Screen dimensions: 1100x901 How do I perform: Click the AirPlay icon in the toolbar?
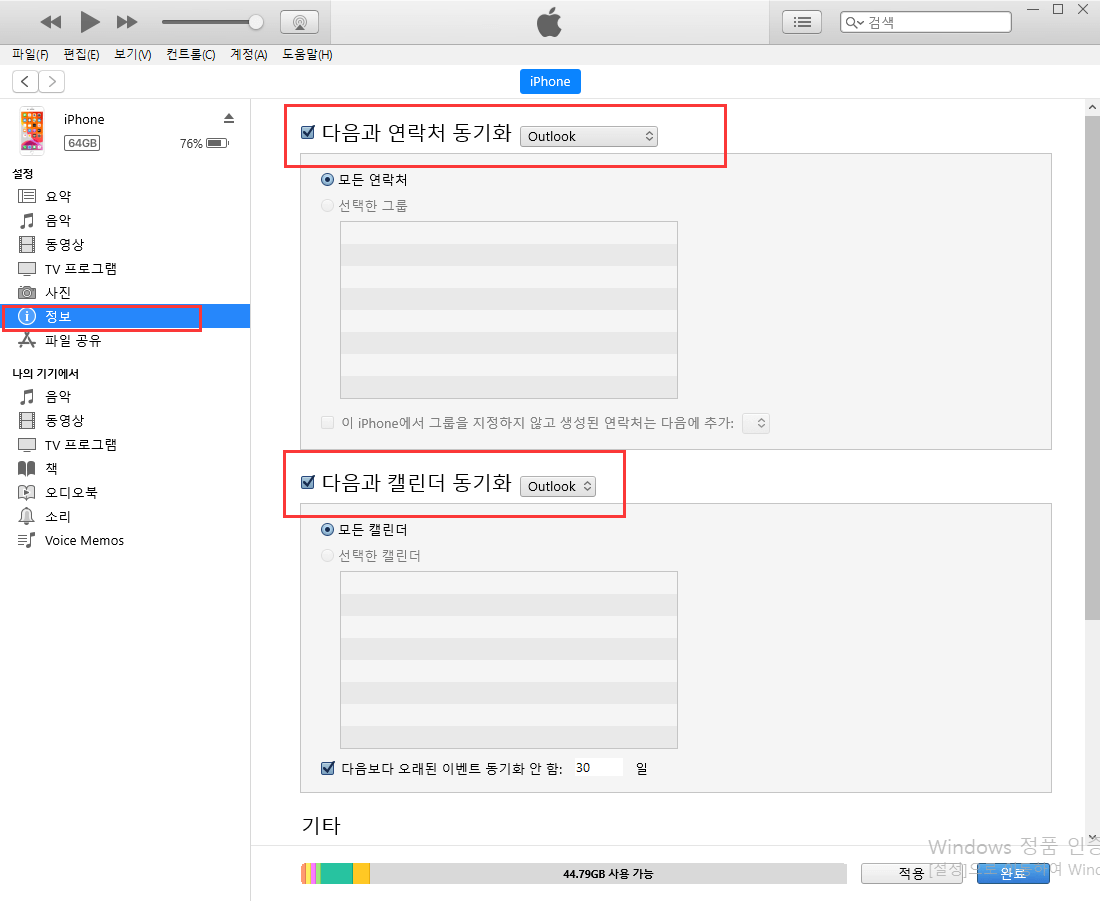click(299, 21)
